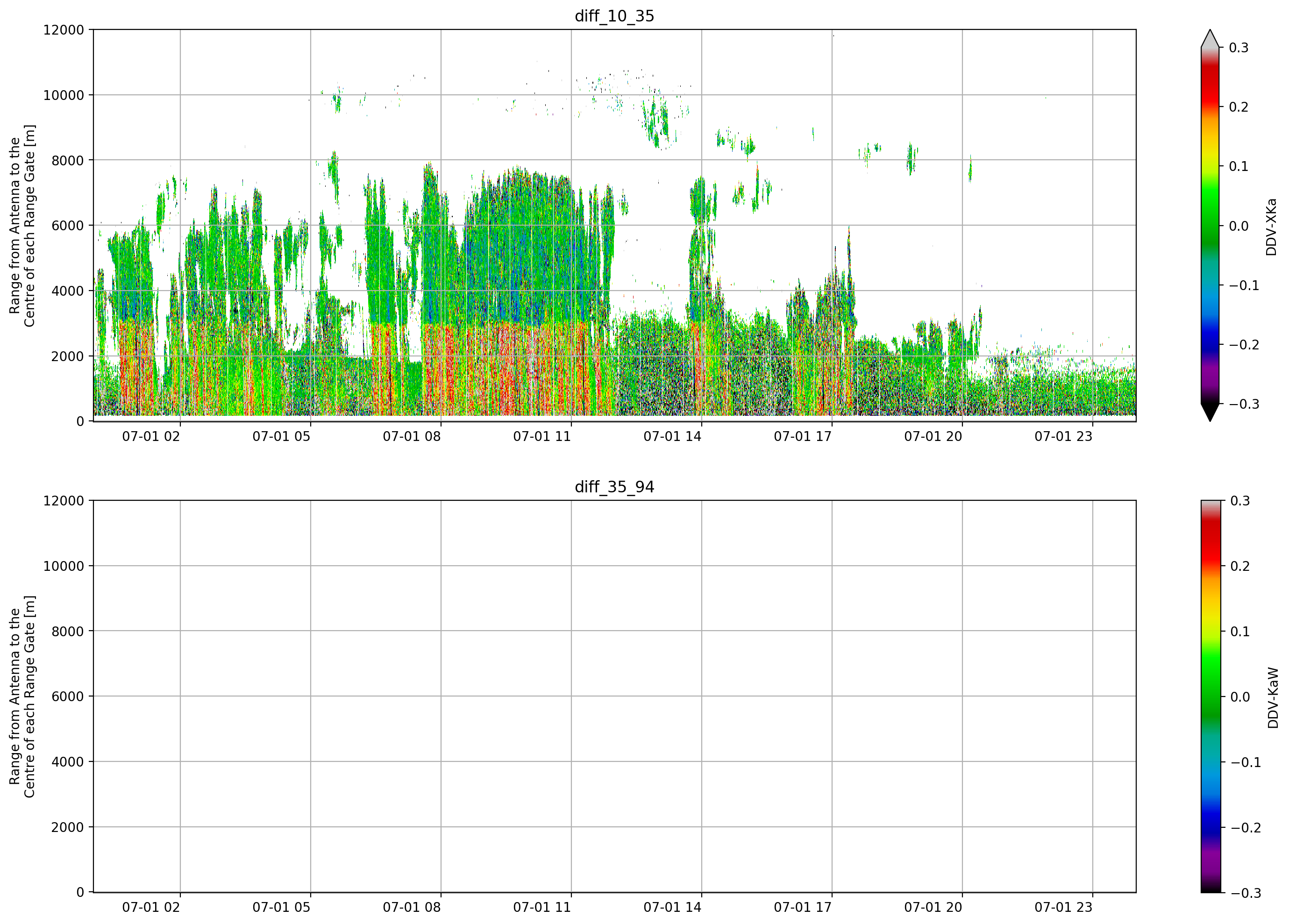Click the 8000 tick label on diff_10_35
The width and height of the screenshot is (1289, 924).
click(x=68, y=160)
